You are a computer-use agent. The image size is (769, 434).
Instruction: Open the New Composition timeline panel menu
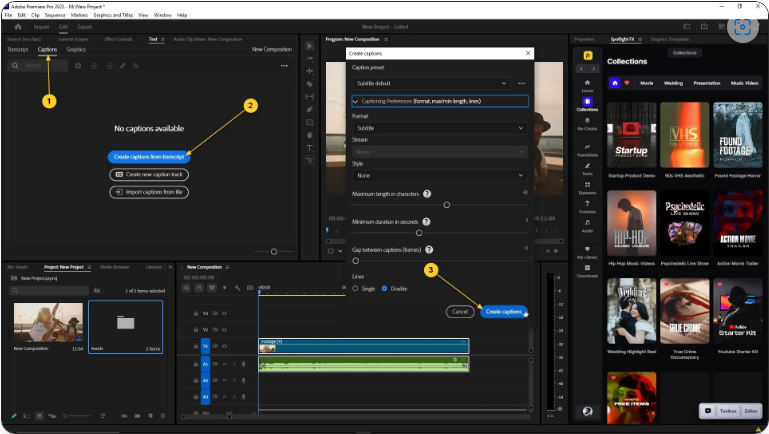click(227, 267)
